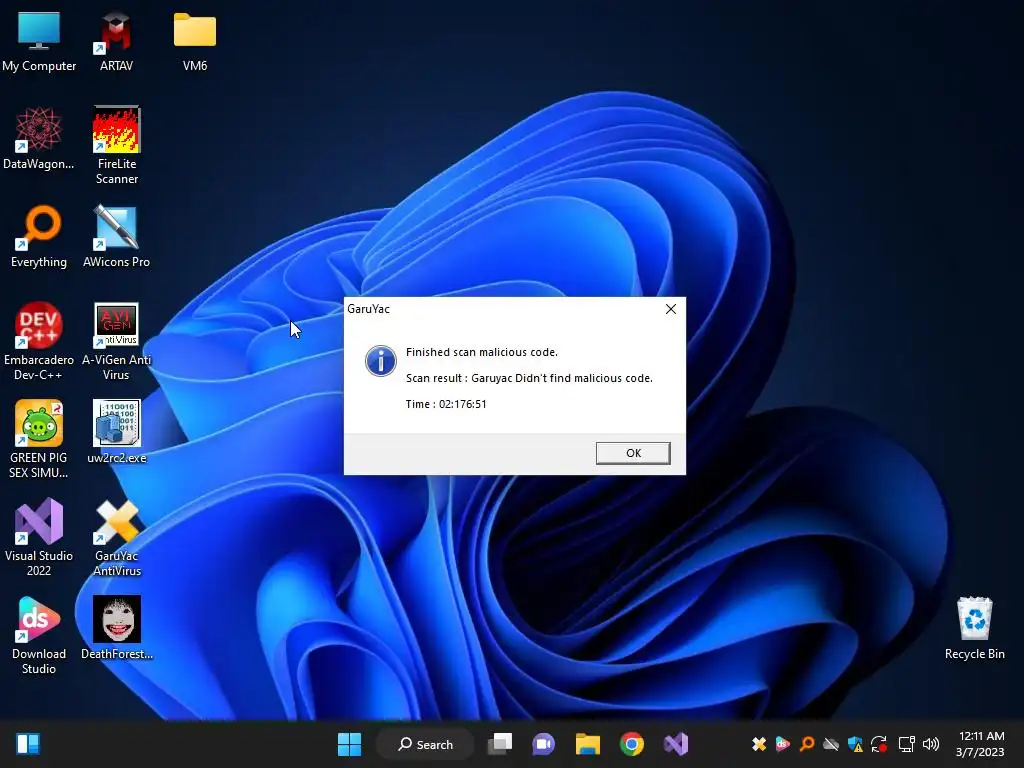Select the DeathForest desktop icon
Viewport: 1024px width, 768px height.
(116, 628)
